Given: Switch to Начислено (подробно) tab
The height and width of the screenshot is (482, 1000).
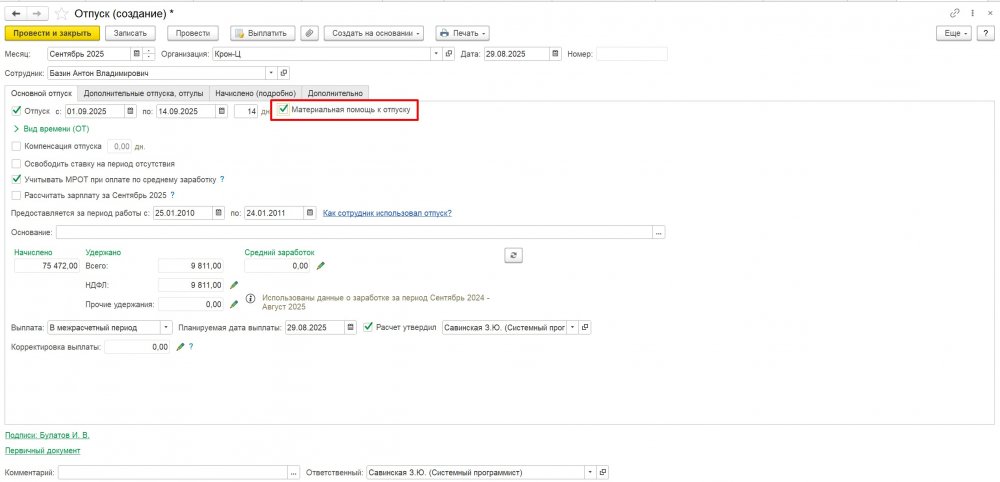Looking at the screenshot, I should (257, 93).
